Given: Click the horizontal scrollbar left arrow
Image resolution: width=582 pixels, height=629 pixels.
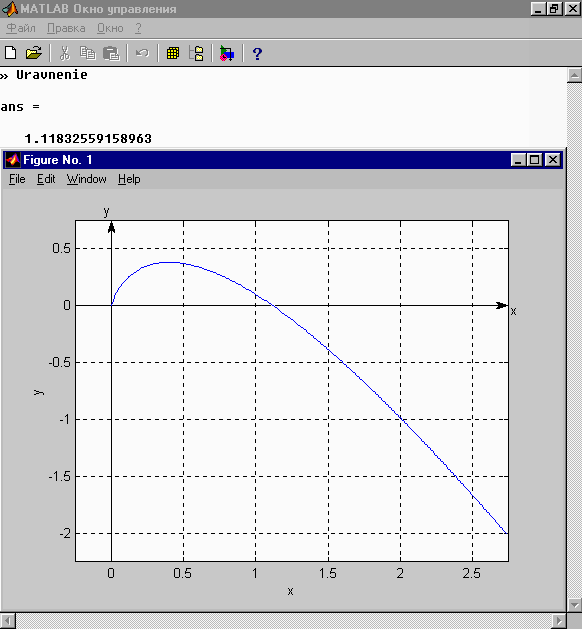Looking at the screenshot, I should tap(8, 621).
